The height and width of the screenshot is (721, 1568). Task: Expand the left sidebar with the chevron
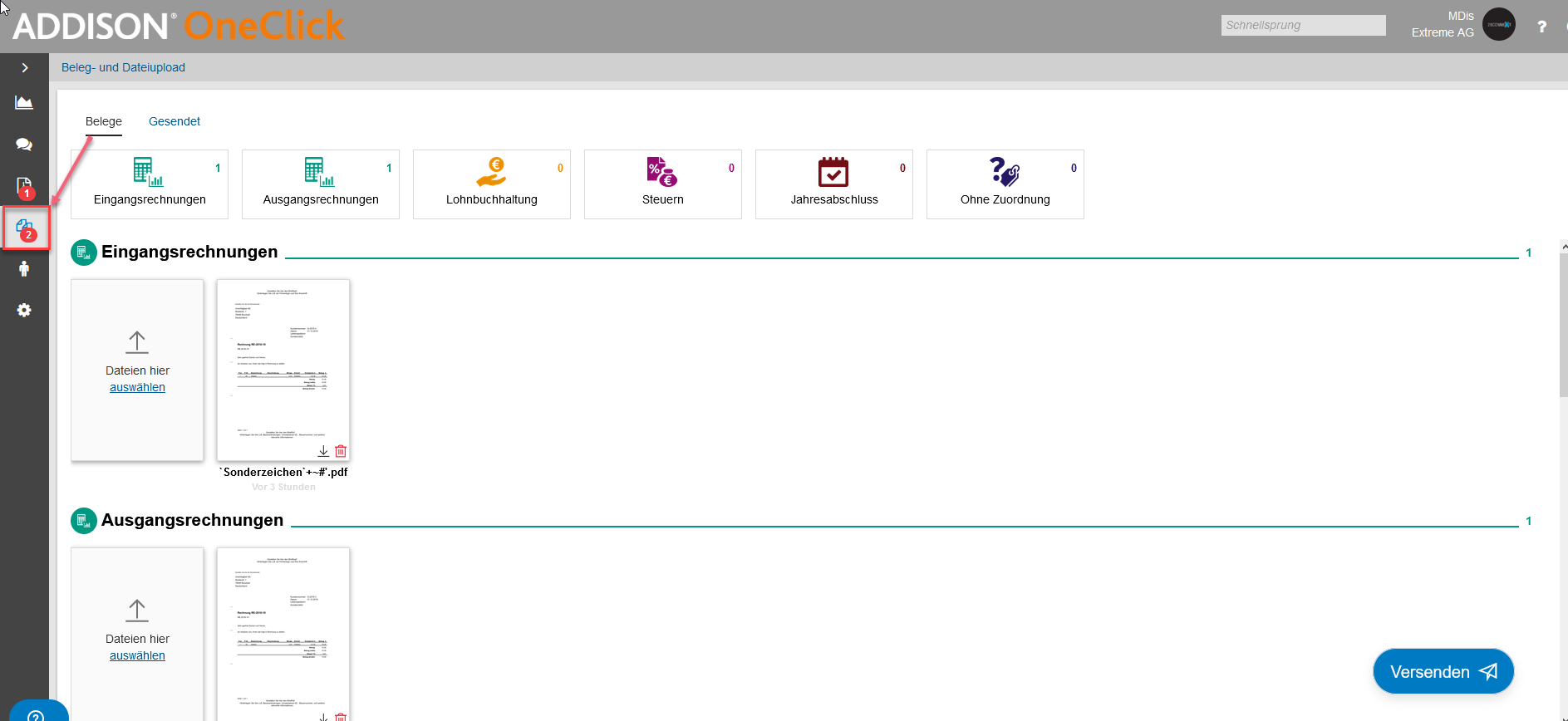click(25, 68)
